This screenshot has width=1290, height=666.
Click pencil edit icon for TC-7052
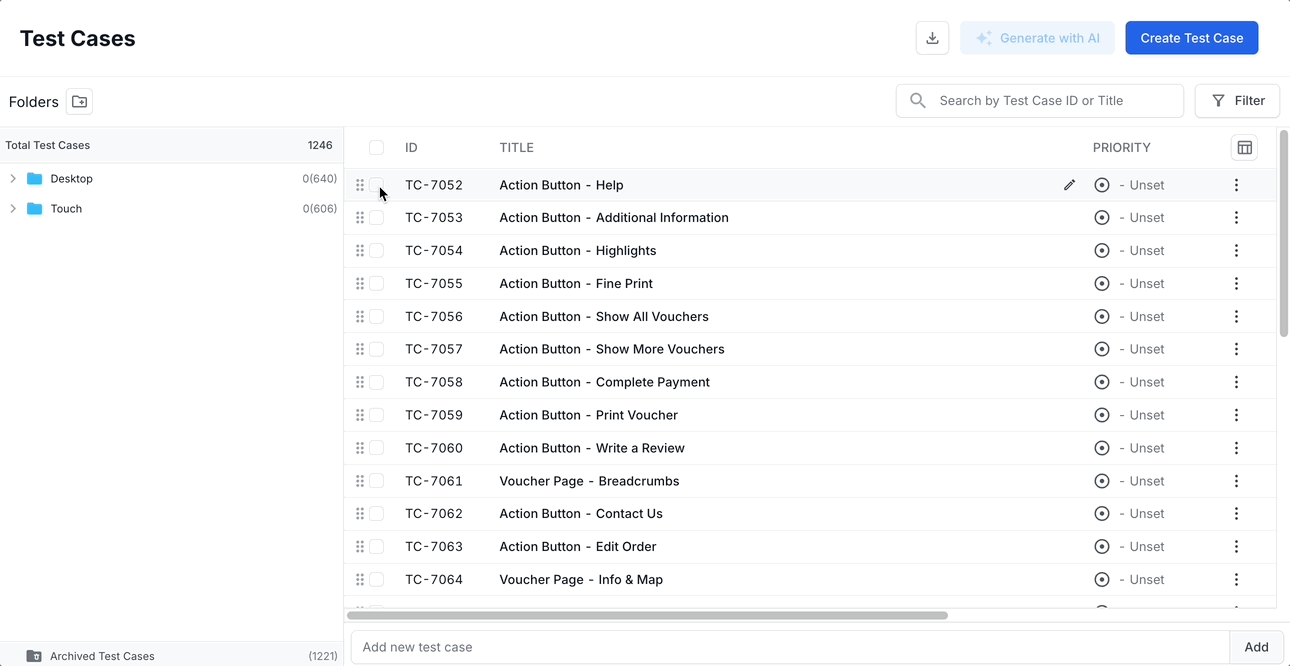pyautogui.click(x=1069, y=185)
